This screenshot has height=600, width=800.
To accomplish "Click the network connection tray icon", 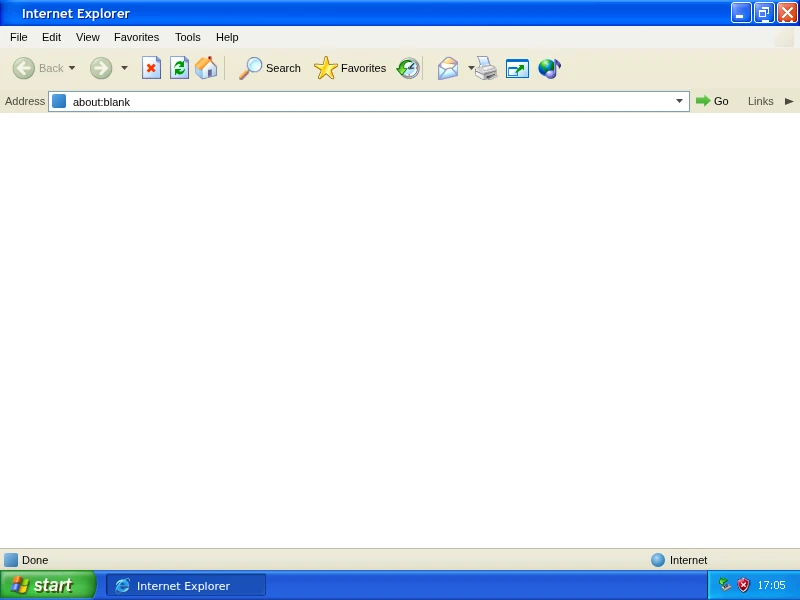I will point(724,585).
